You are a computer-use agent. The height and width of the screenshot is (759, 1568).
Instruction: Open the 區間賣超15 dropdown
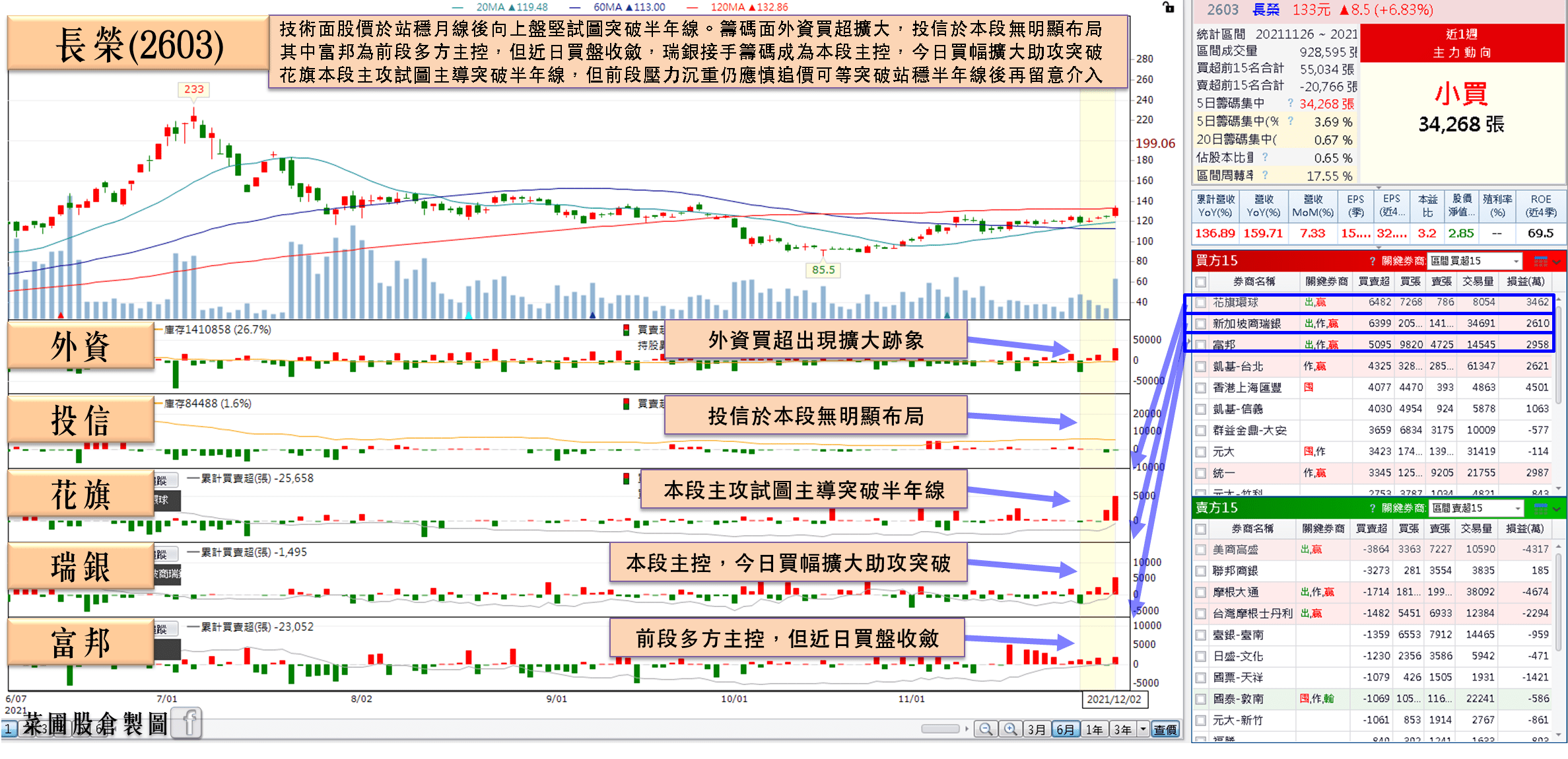[x=1476, y=508]
